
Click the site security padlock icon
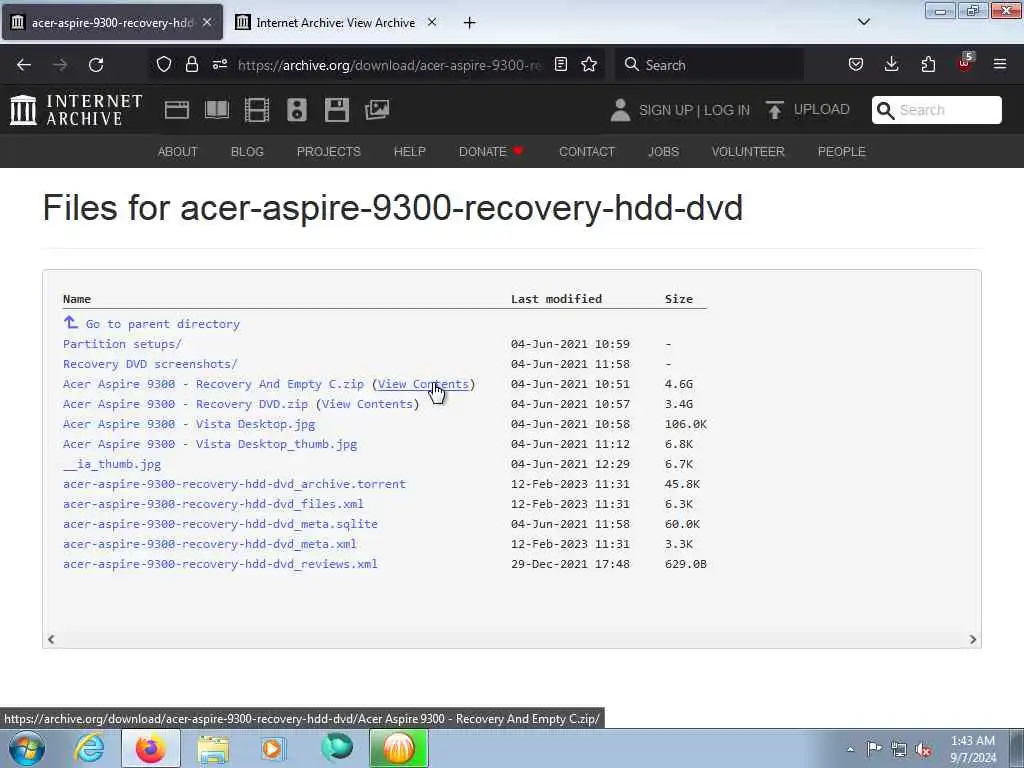tap(191, 64)
